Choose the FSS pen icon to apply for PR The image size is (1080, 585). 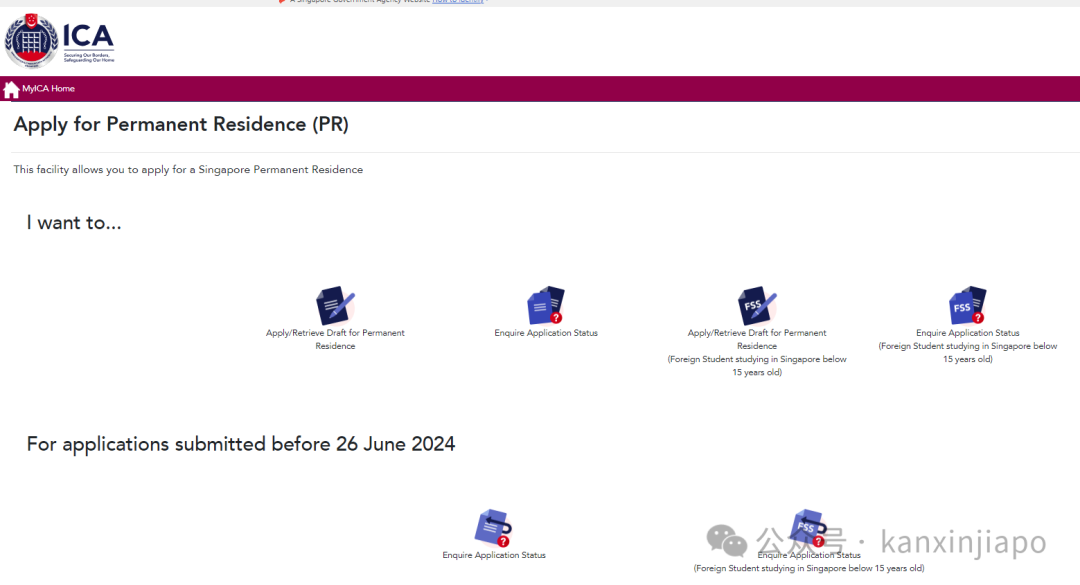click(x=757, y=305)
